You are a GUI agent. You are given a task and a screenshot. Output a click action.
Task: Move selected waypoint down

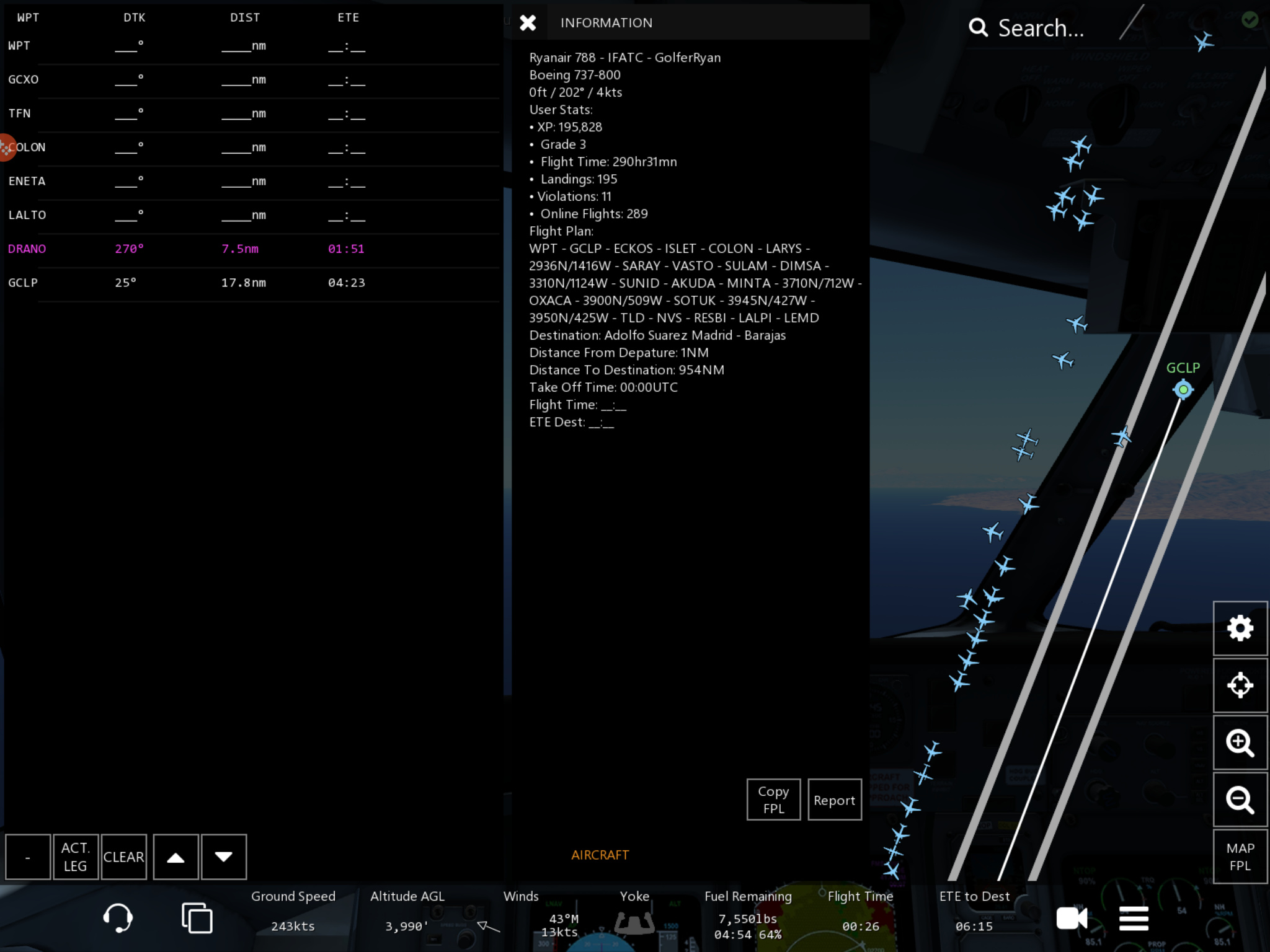click(x=224, y=857)
